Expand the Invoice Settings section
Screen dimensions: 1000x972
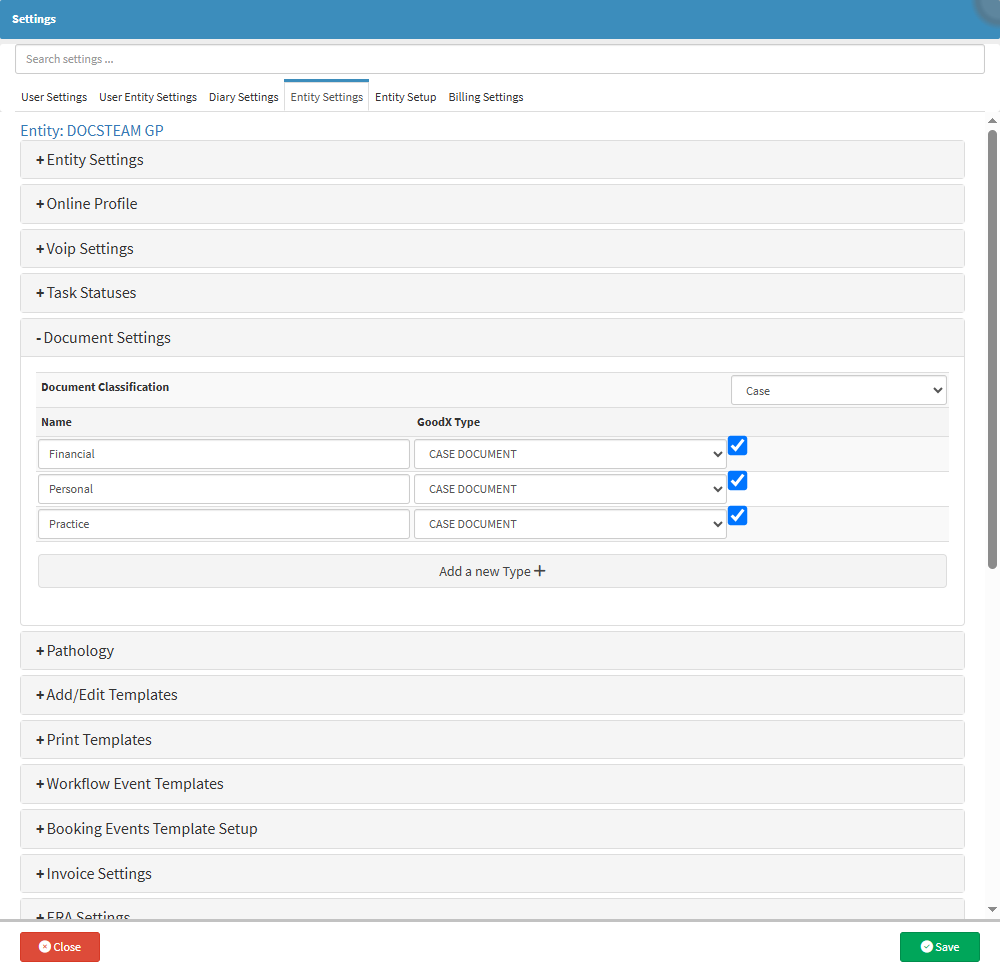pos(99,874)
